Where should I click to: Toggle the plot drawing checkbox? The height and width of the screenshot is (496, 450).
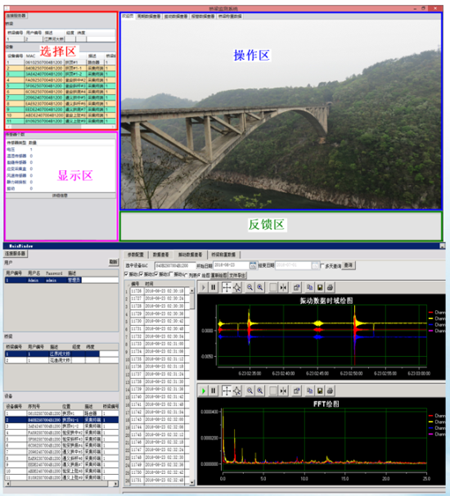click(x=200, y=275)
